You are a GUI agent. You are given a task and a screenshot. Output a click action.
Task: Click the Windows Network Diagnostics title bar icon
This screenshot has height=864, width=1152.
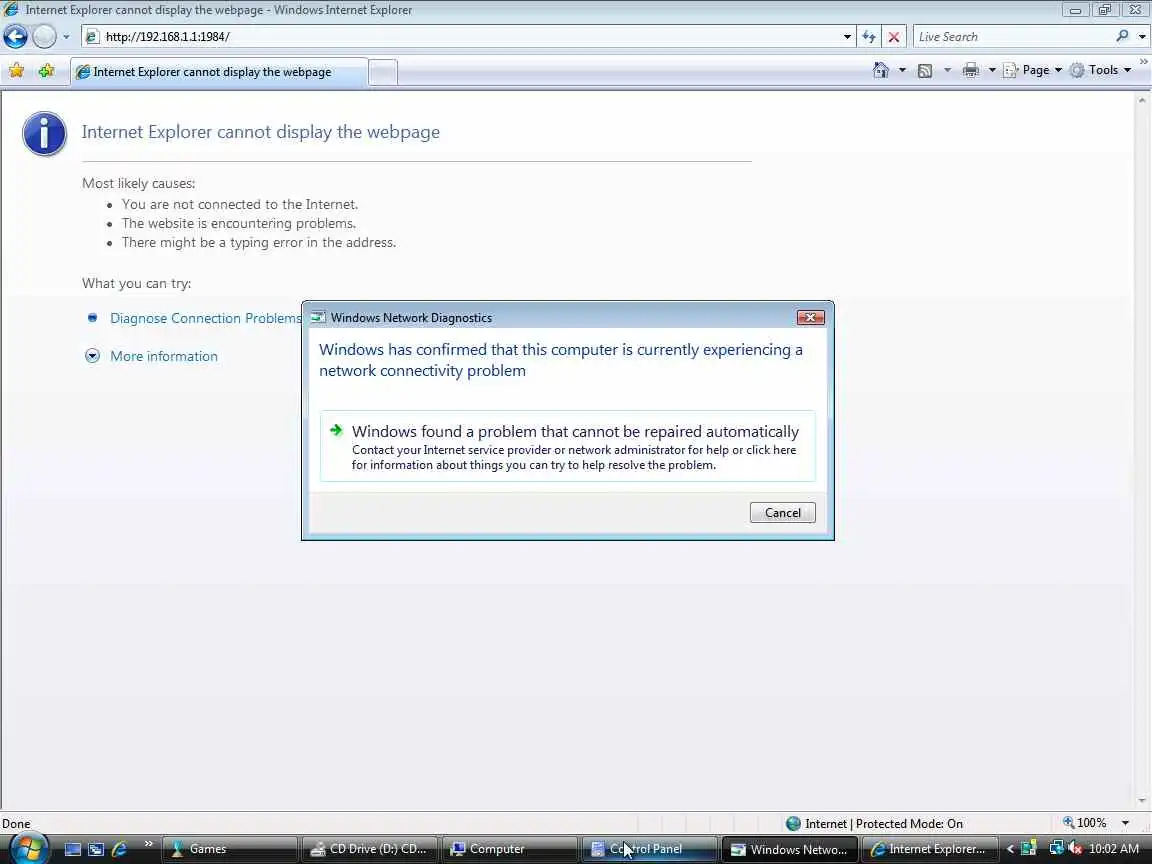[317, 317]
